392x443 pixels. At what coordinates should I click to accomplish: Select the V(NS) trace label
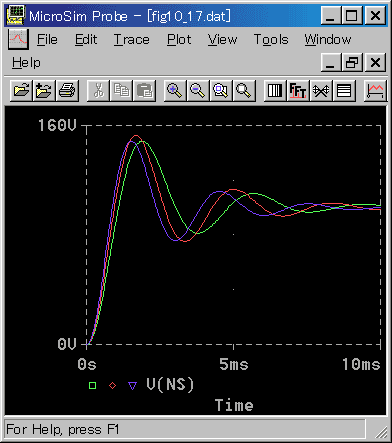(x=170, y=385)
